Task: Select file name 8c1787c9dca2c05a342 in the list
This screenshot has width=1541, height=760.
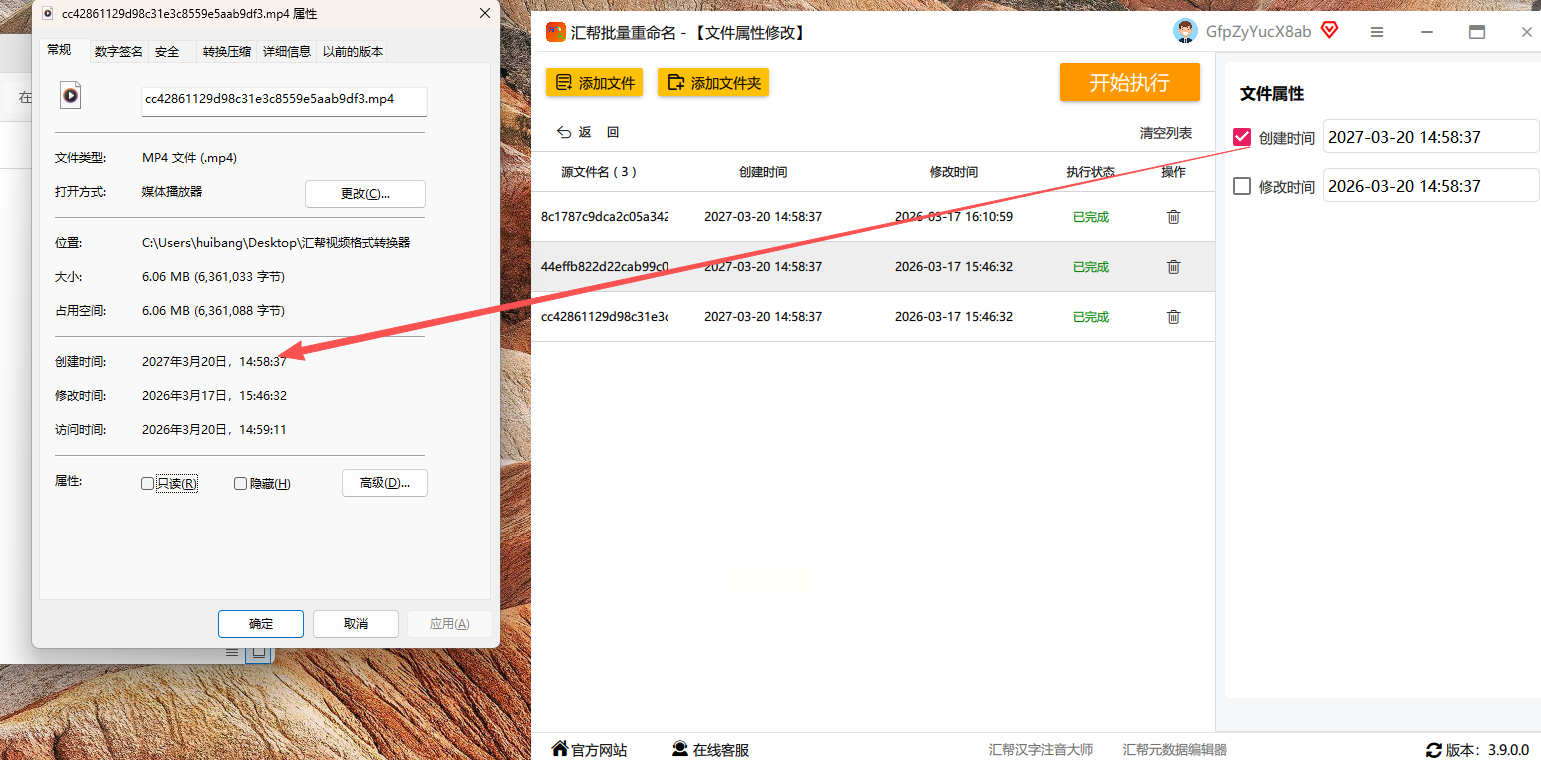Action: tap(604, 217)
